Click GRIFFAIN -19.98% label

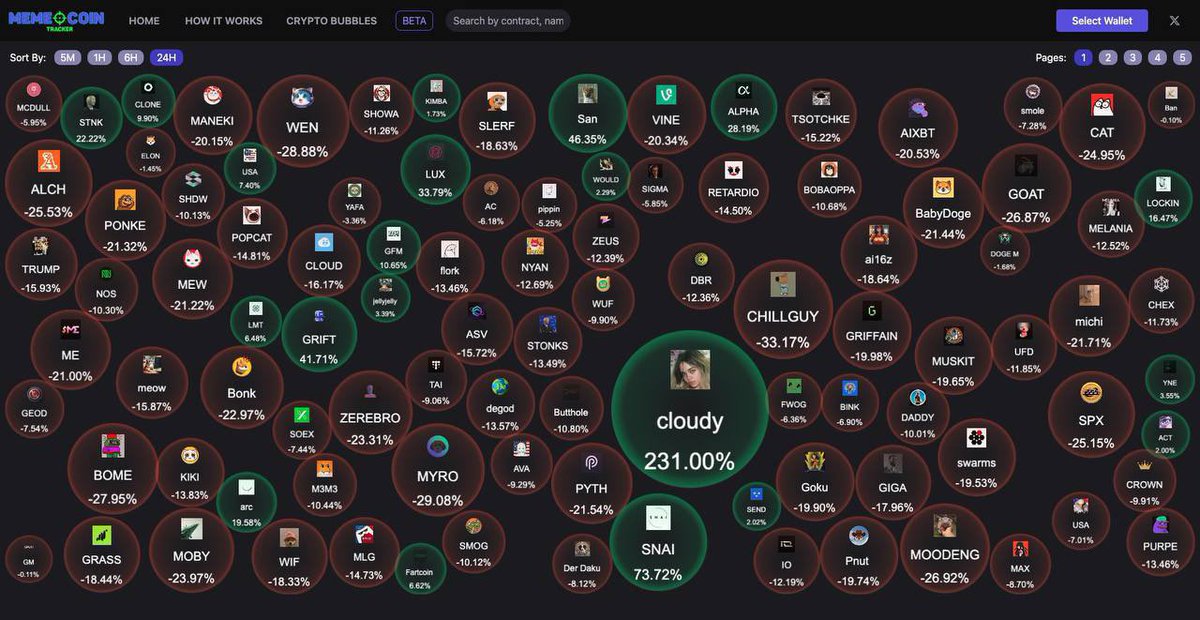[x=872, y=346]
